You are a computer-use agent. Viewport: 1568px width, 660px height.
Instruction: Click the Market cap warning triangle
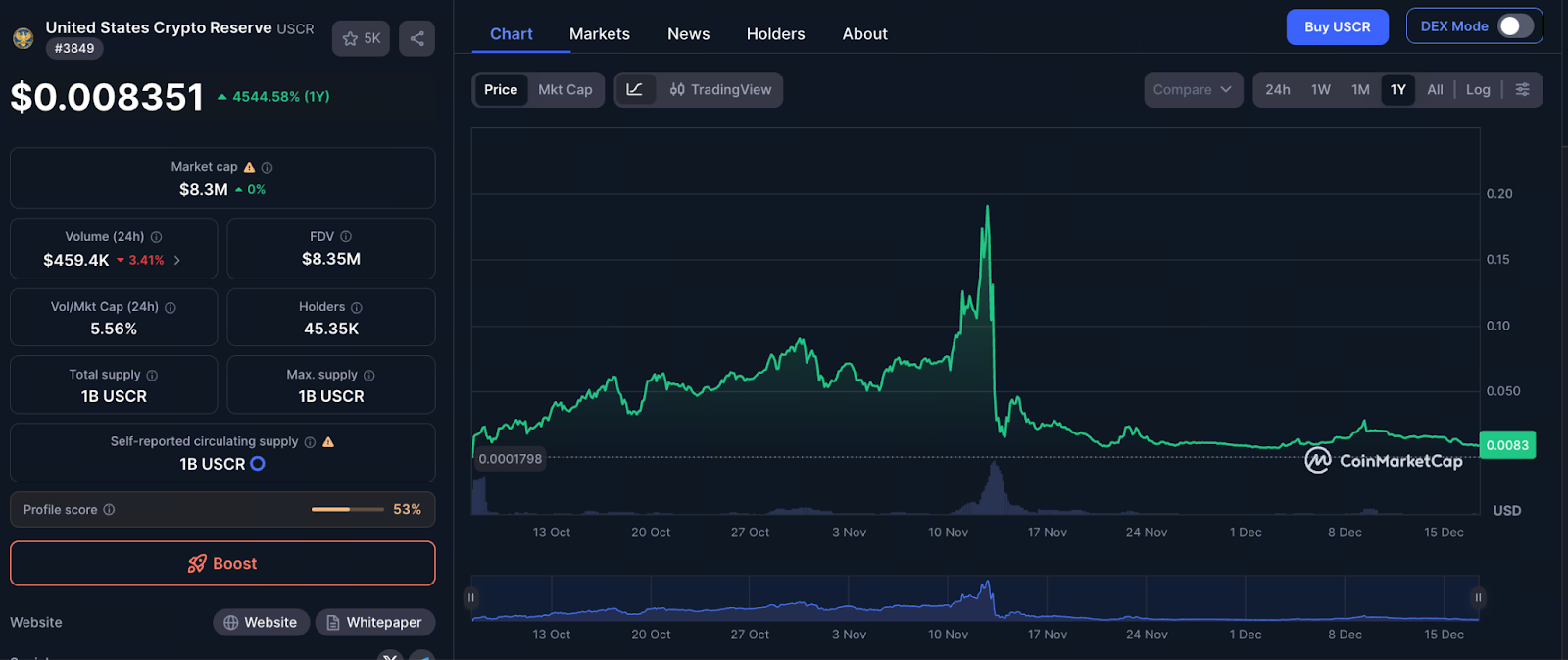click(x=249, y=167)
